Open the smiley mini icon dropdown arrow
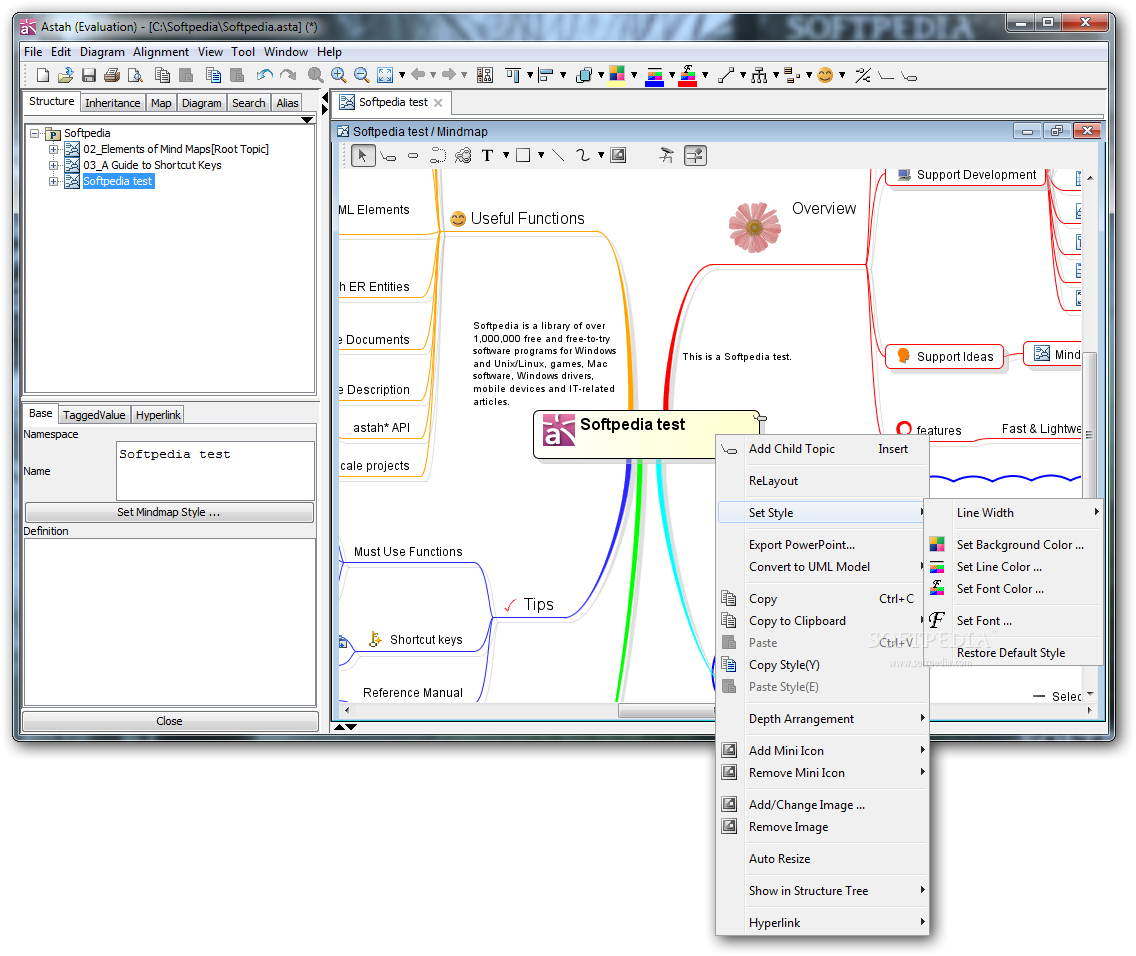Image resolution: width=1136 pixels, height=956 pixels. (x=842, y=75)
